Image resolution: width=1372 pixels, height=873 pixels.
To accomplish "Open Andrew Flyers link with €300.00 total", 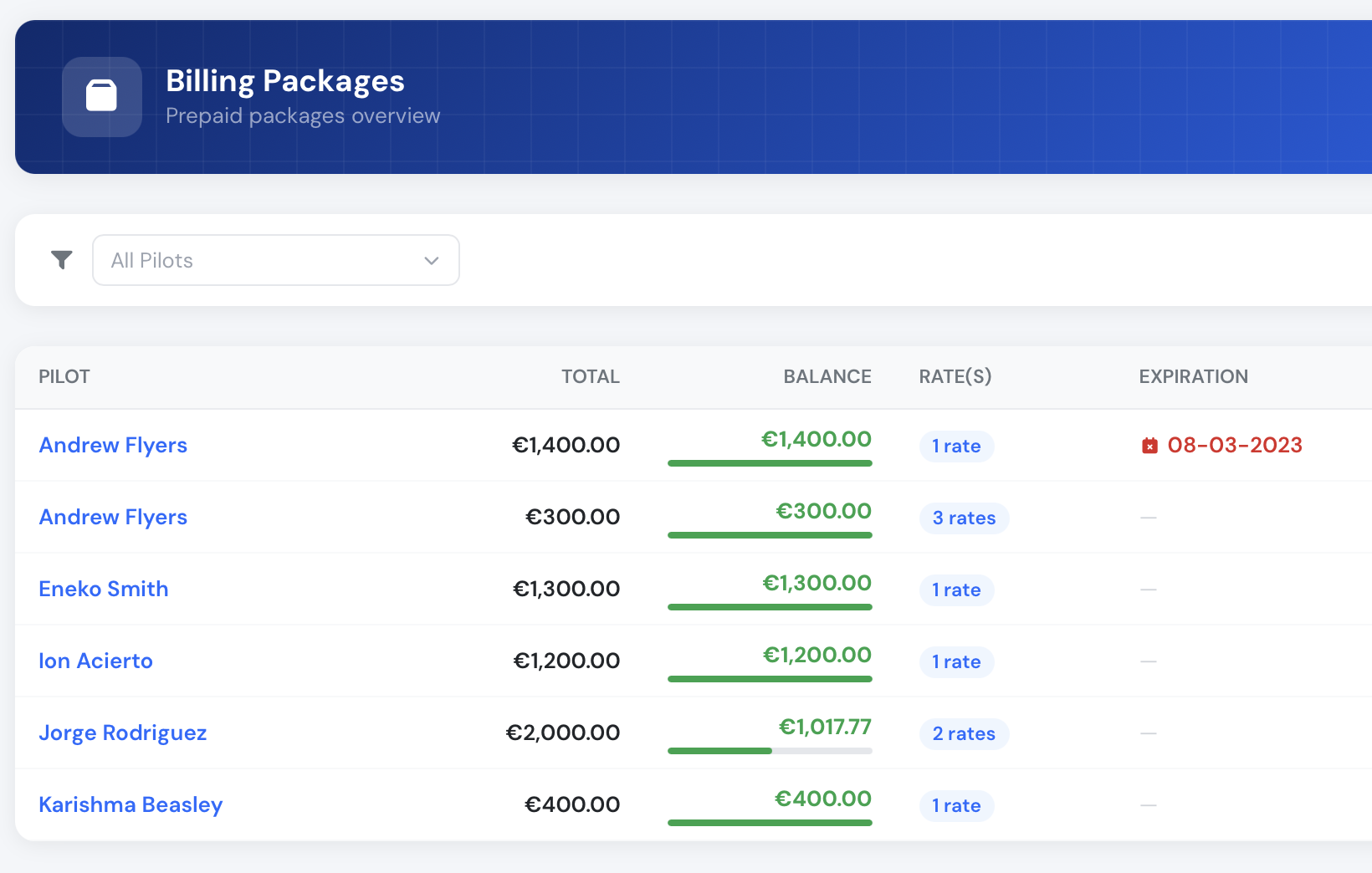I will [113, 517].
